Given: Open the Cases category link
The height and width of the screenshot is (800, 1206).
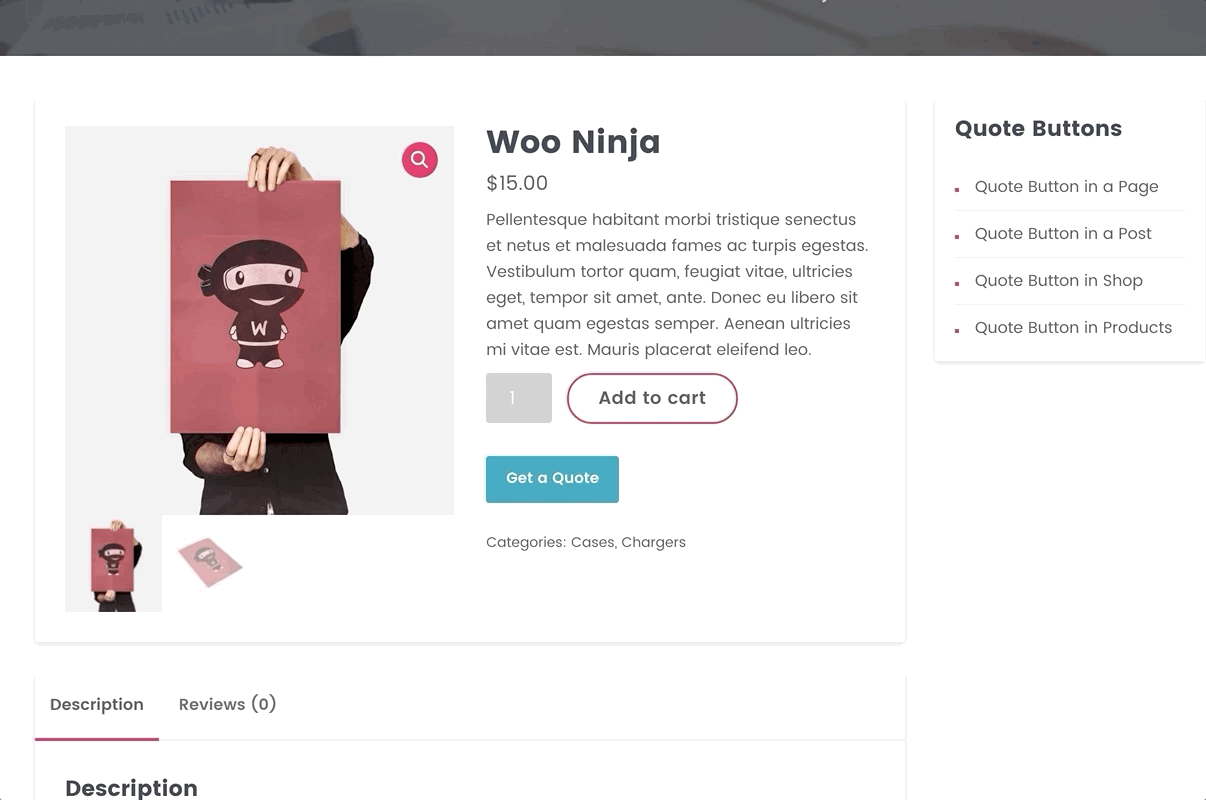Looking at the screenshot, I should click(x=592, y=542).
